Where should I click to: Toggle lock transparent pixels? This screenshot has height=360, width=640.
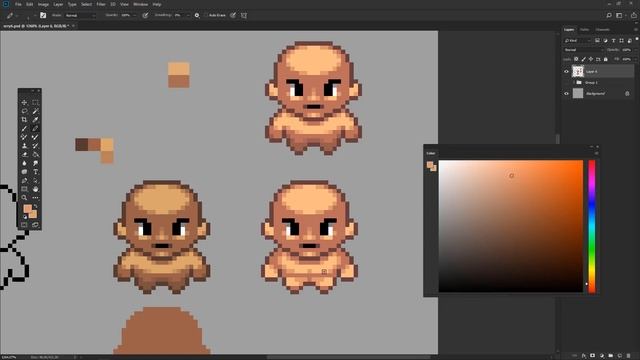point(576,59)
